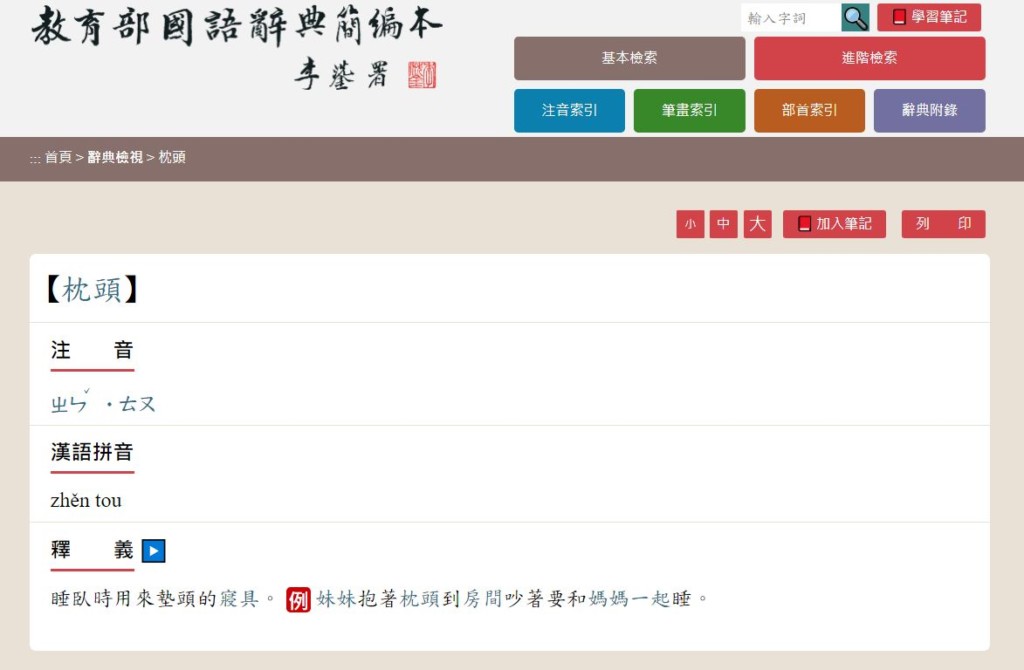
Task: Open 基本檢索 basic search
Action: [x=630, y=58]
